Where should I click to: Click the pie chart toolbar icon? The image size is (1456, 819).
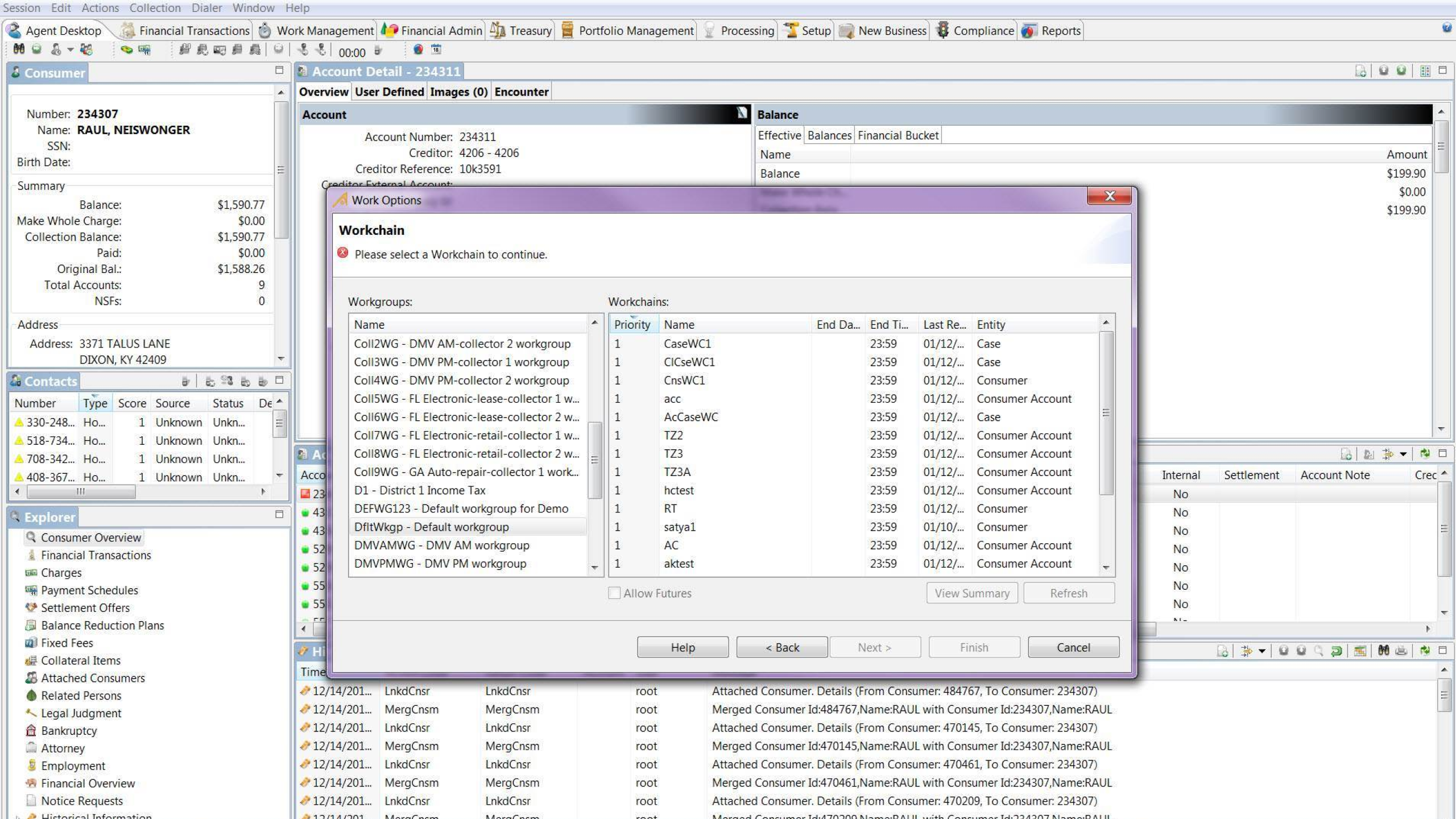pyautogui.click(x=418, y=49)
